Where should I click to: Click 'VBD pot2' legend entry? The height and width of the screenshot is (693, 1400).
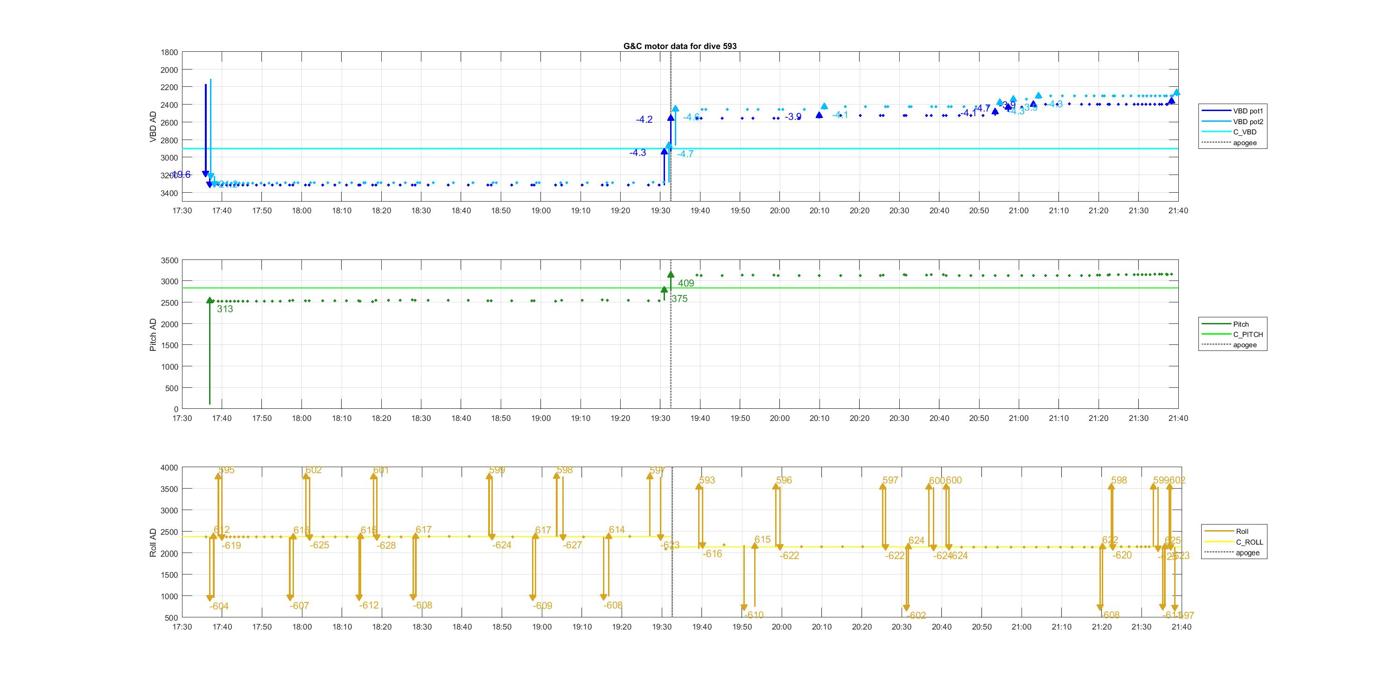click(x=1250, y=121)
